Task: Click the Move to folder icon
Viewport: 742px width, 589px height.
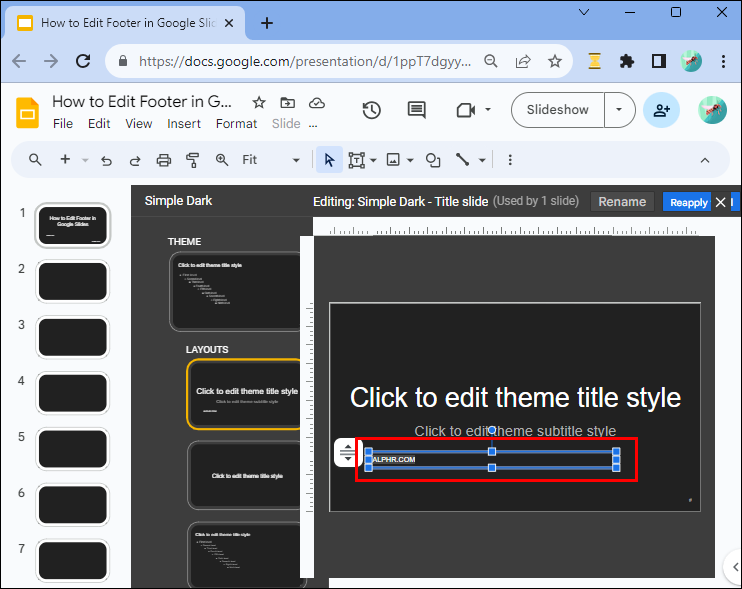Action: [288, 103]
